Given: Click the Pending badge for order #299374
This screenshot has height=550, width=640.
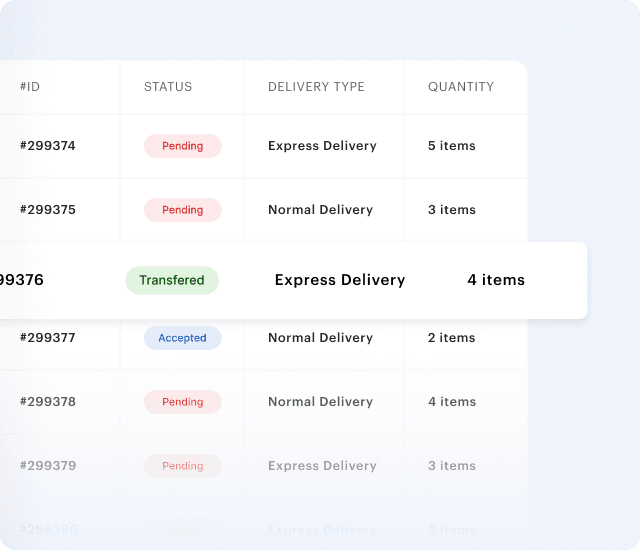Looking at the screenshot, I should 182,146.
